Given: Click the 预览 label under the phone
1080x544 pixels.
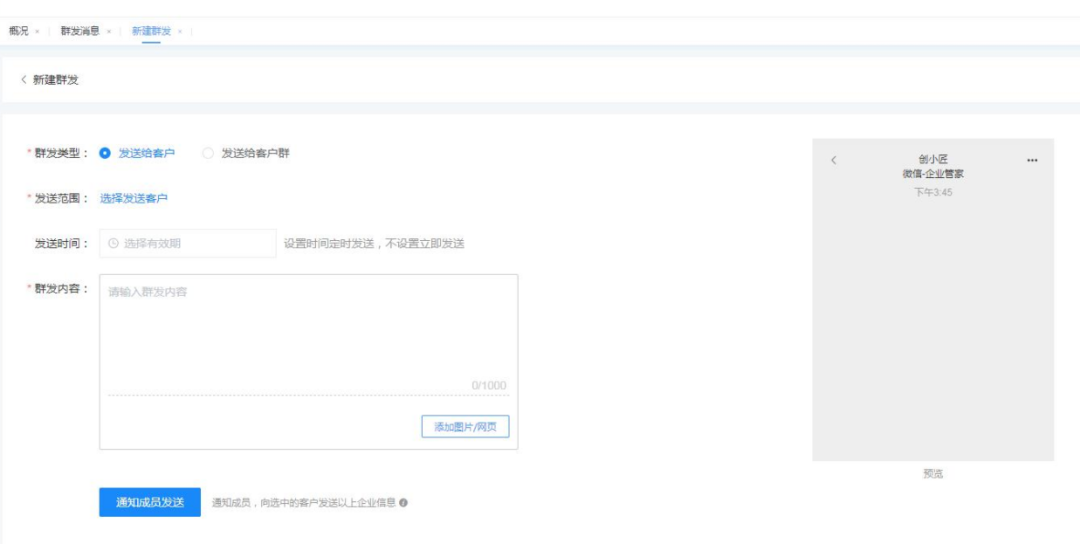Looking at the screenshot, I should [933, 474].
